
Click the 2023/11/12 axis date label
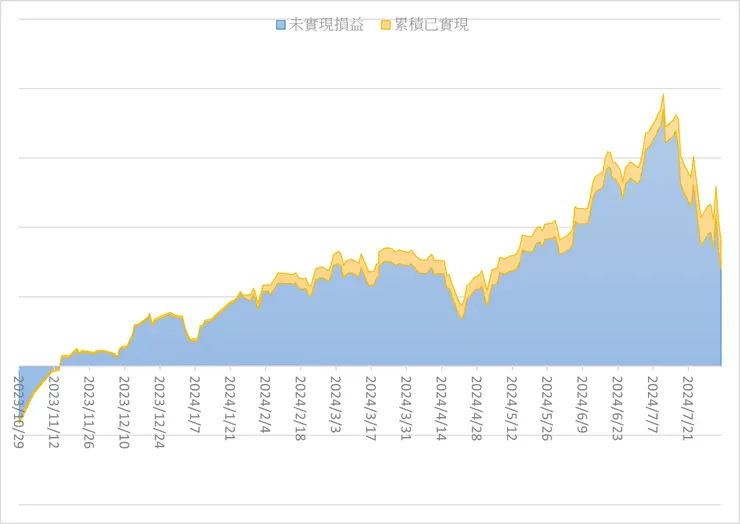coord(54,412)
